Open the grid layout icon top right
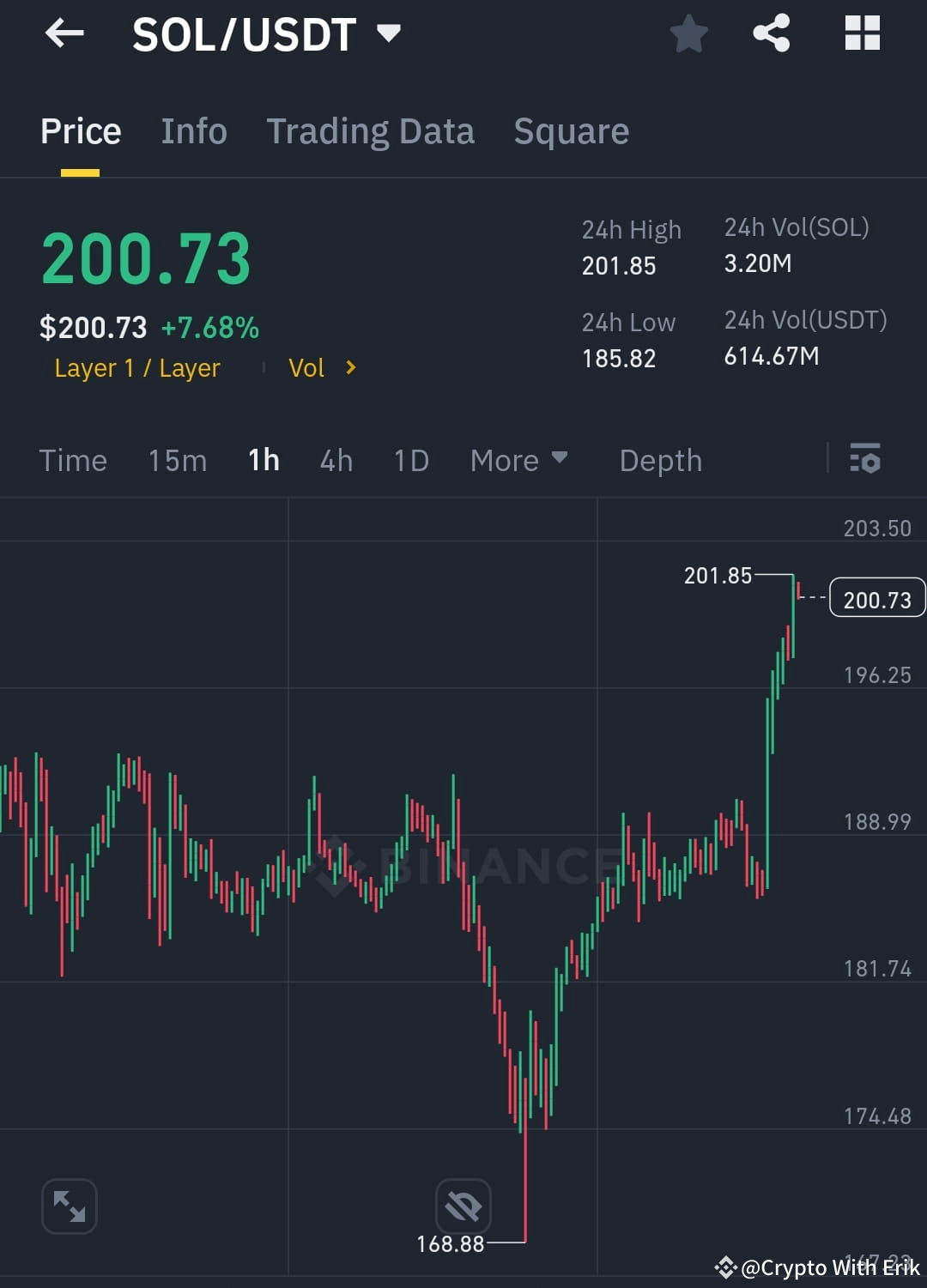Viewport: 927px width, 1288px height. click(862, 34)
